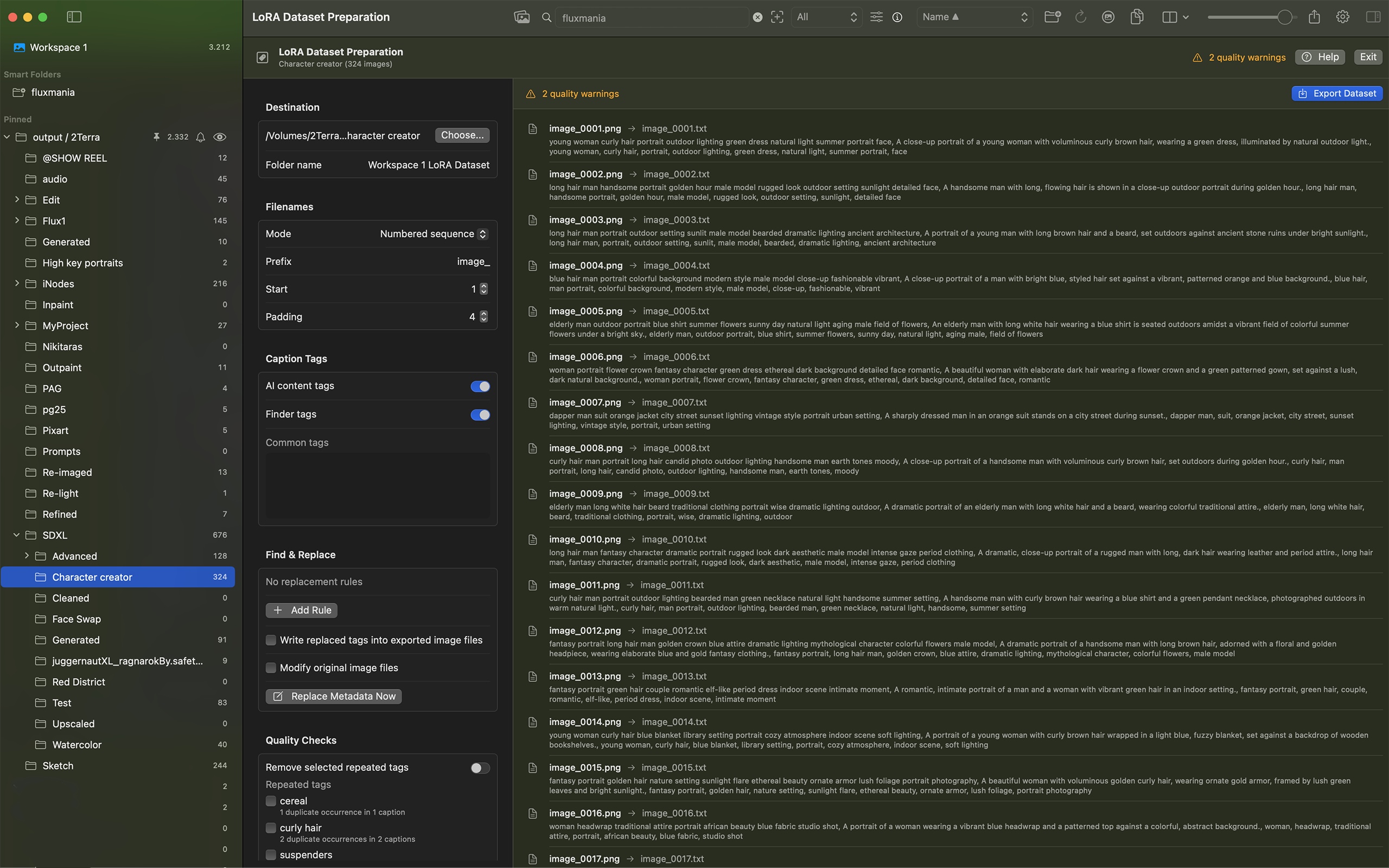
Task: Toggle eye icon on output / 2Terra
Action: (219, 137)
